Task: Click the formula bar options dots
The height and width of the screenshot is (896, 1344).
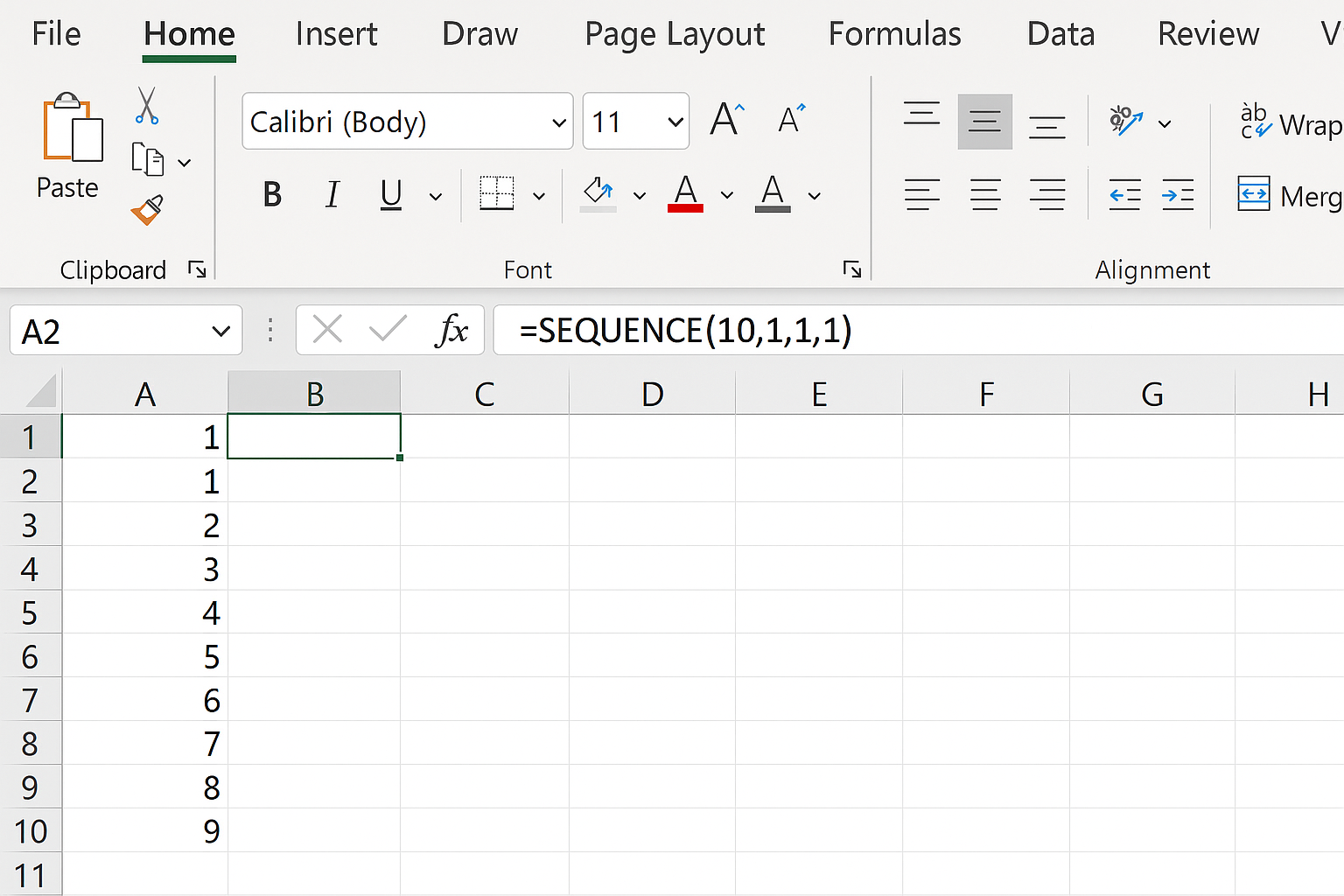Action: pos(270,330)
